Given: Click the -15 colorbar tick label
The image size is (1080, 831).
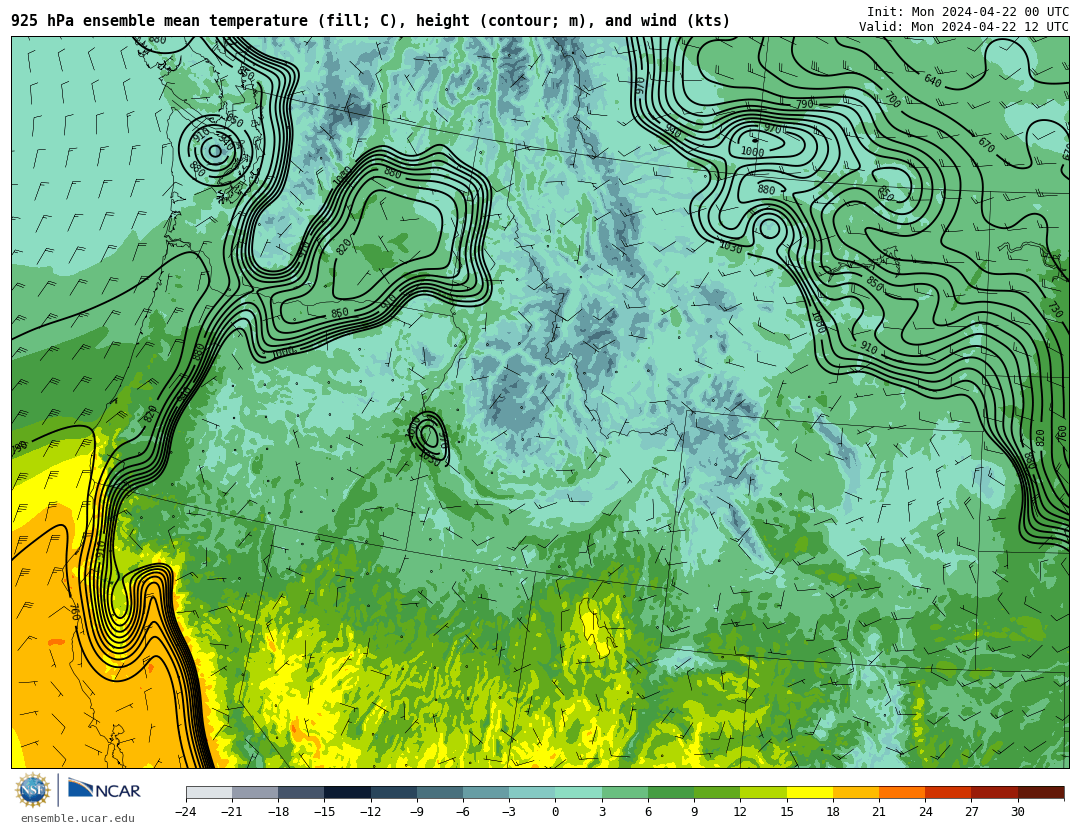Looking at the screenshot, I should pyautogui.click(x=324, y=812).
